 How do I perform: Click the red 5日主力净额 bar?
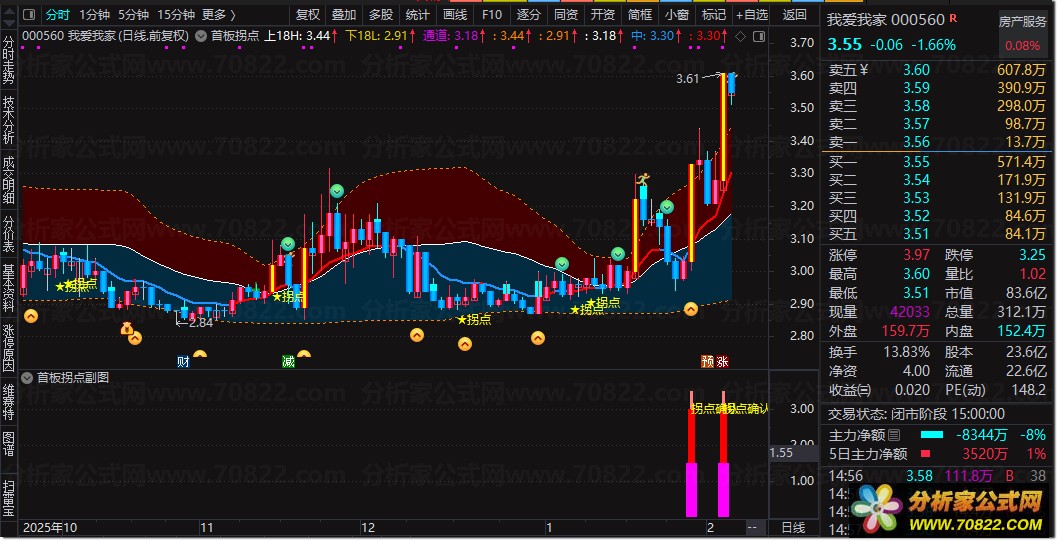[x=925, y=454]
